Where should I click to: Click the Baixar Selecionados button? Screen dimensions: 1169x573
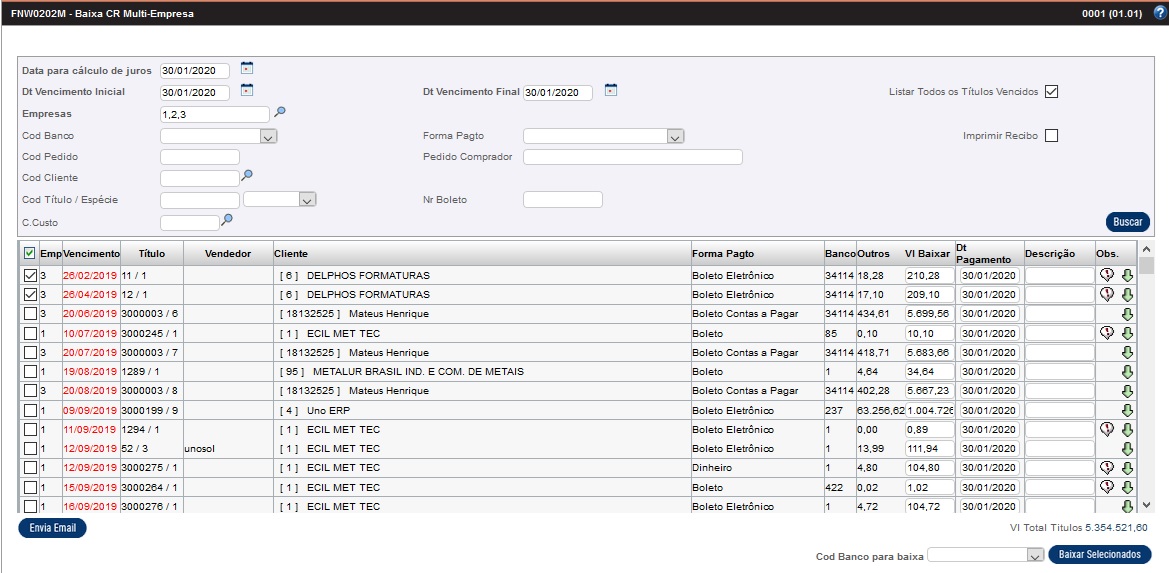coord(1099,554)
